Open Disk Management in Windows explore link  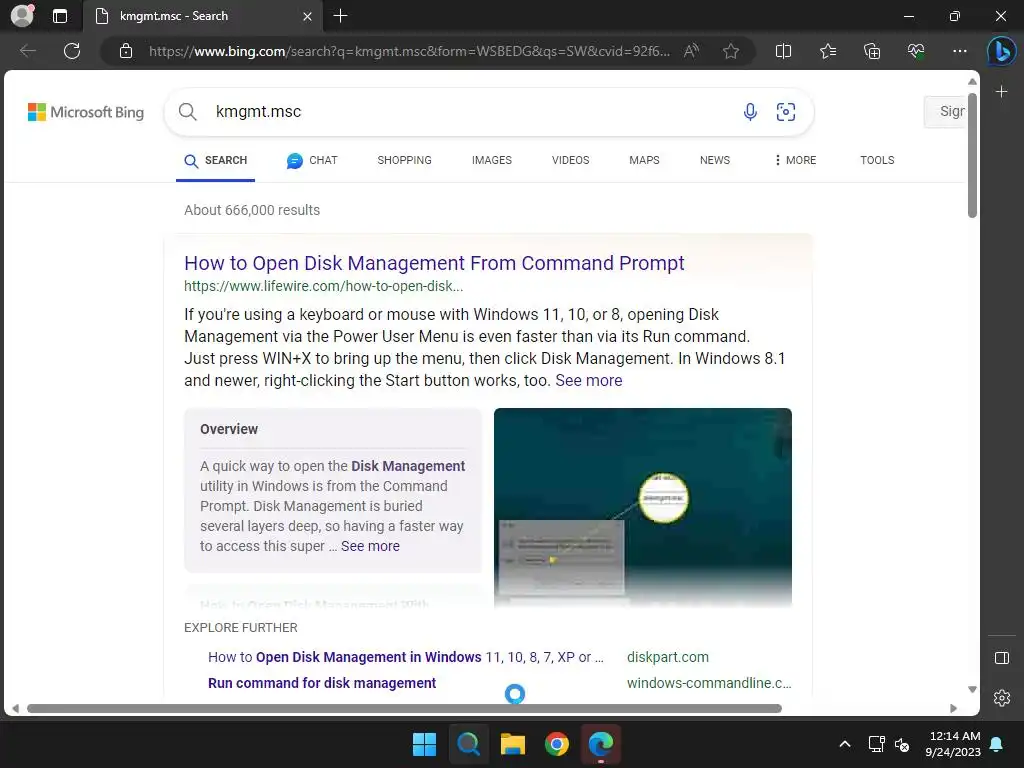[x=406, y=657]
